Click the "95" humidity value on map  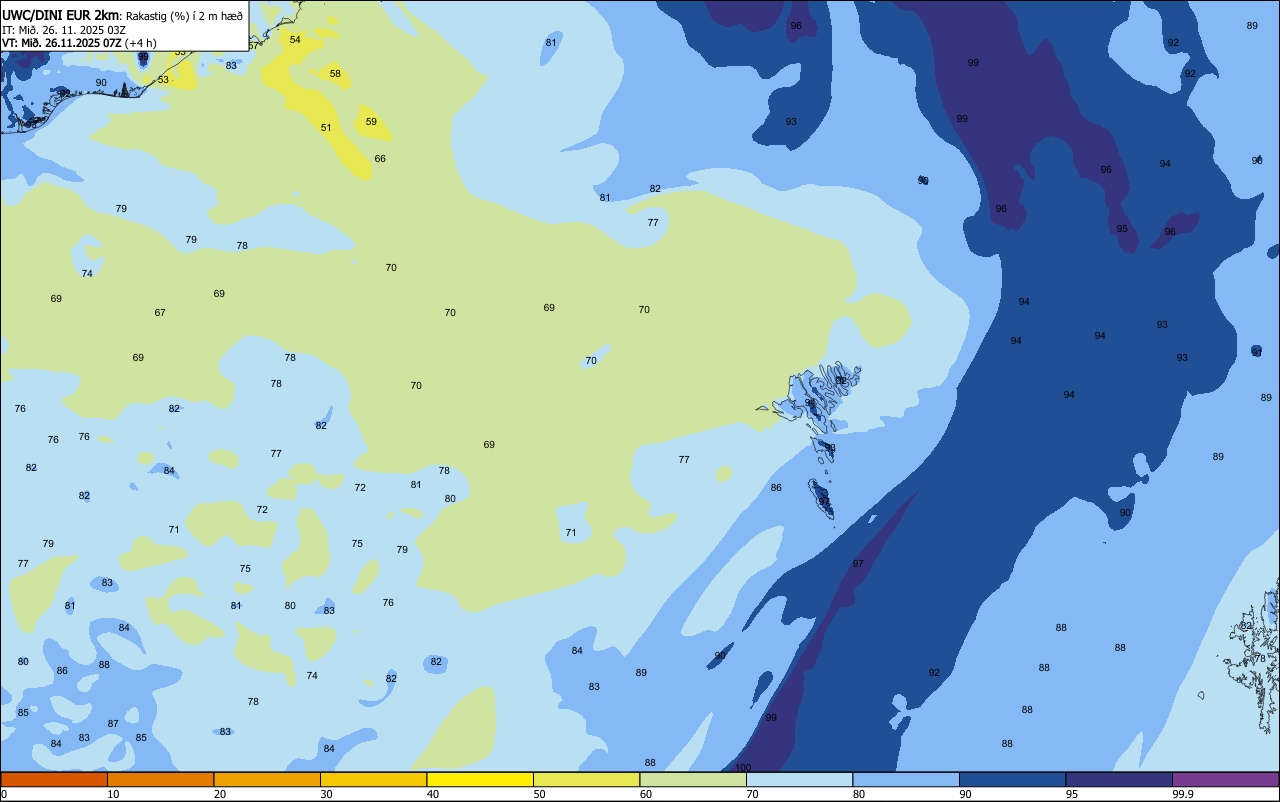(1122, 229)
